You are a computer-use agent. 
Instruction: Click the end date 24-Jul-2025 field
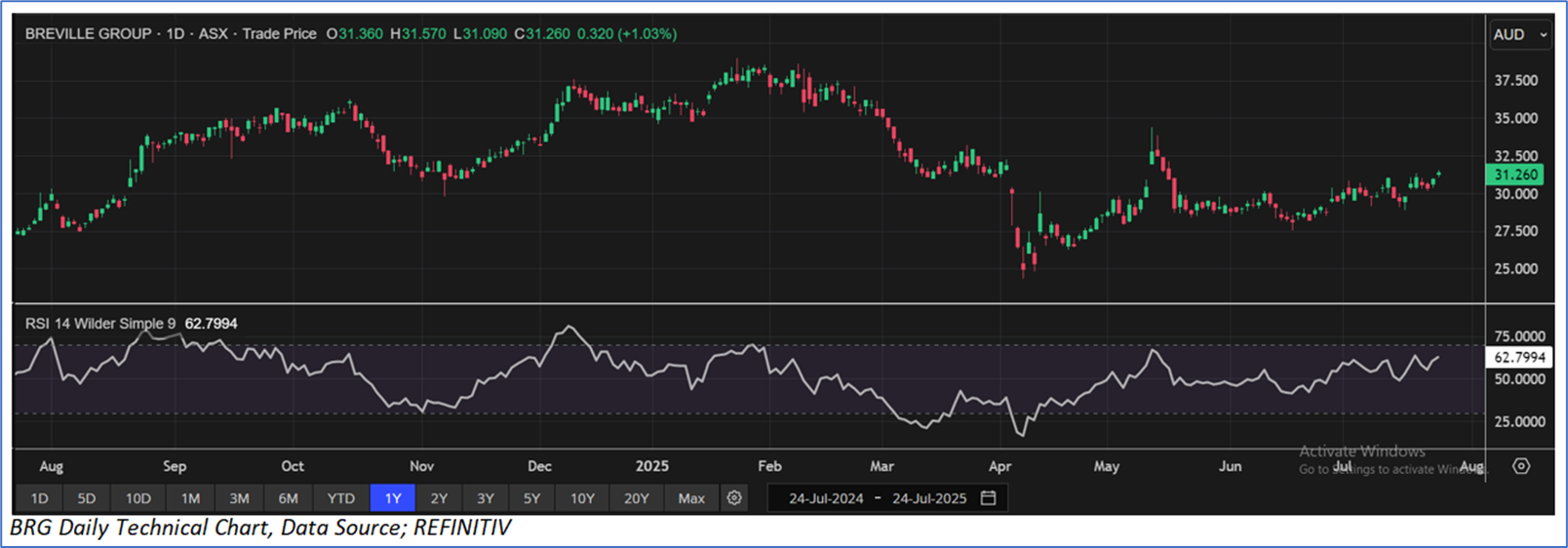pyautogui.click(x=928, y=498)
